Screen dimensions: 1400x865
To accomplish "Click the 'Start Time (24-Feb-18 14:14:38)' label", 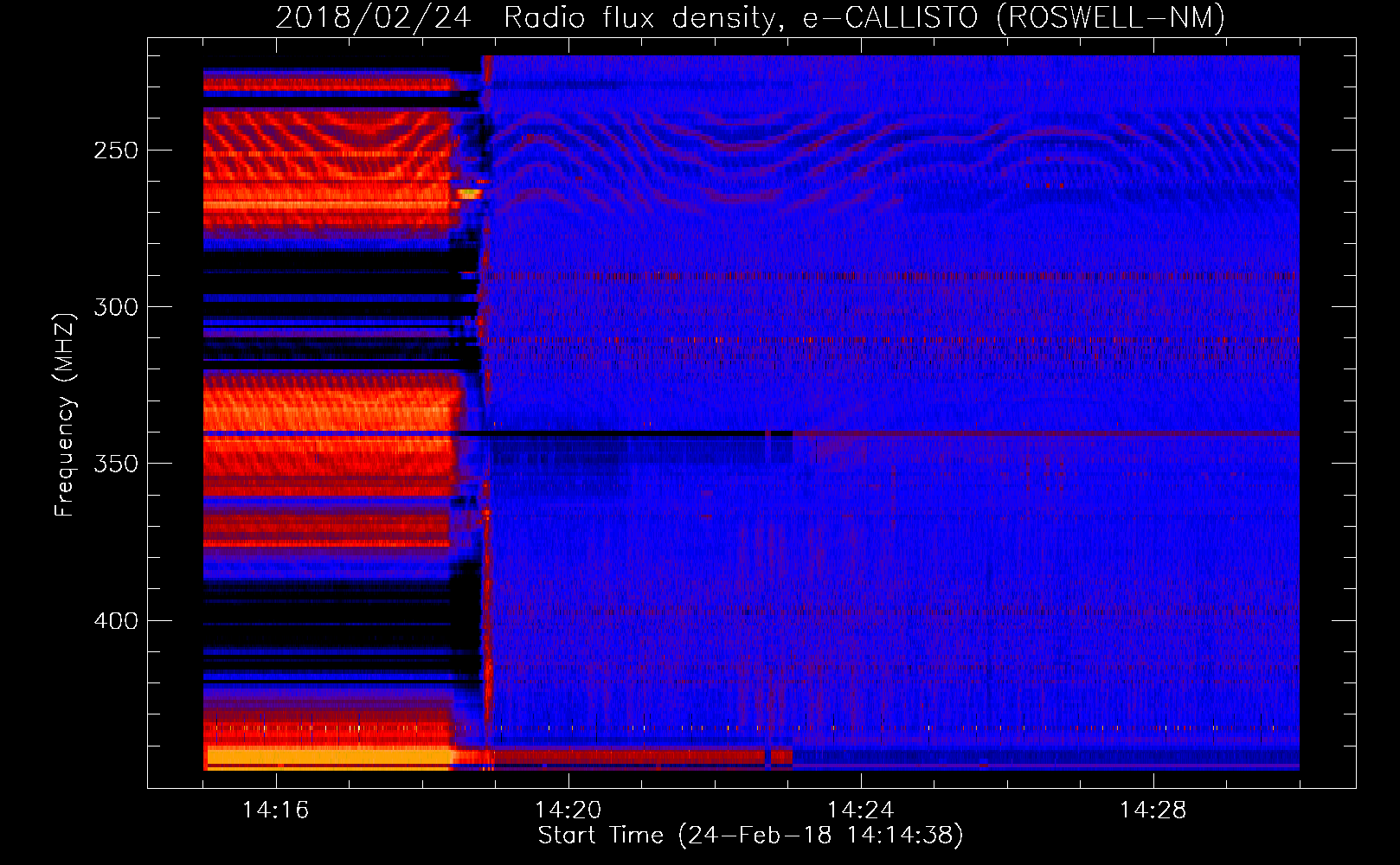I will click(x=750, y=836).
